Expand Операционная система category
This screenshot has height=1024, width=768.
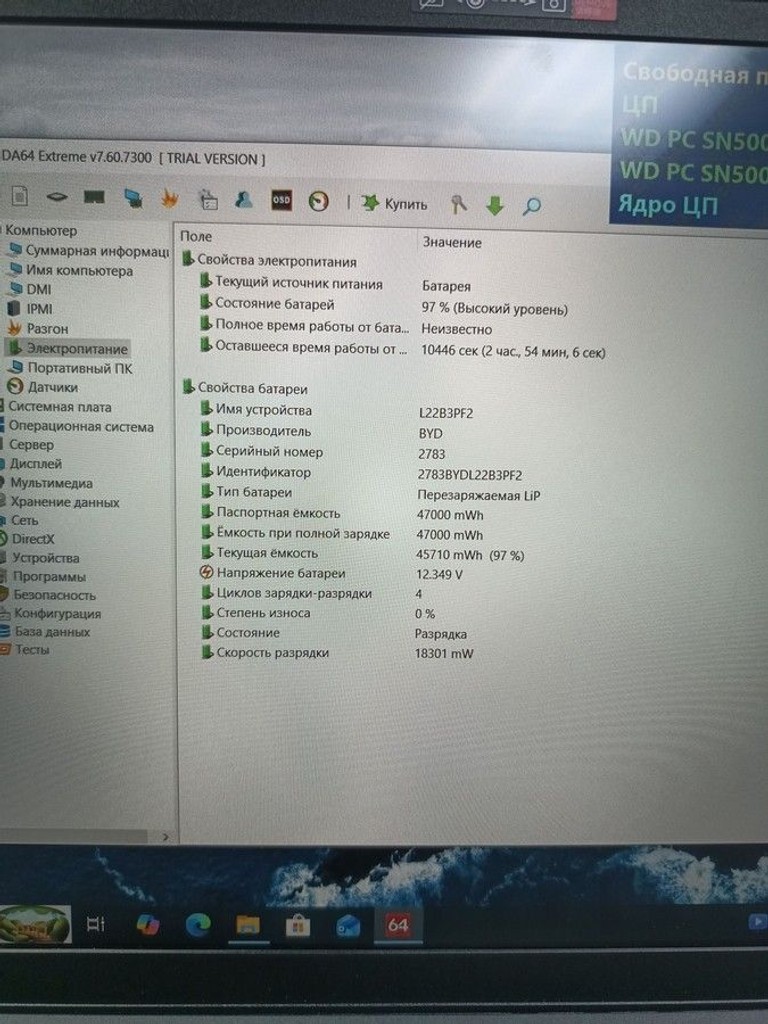point(80,426)
